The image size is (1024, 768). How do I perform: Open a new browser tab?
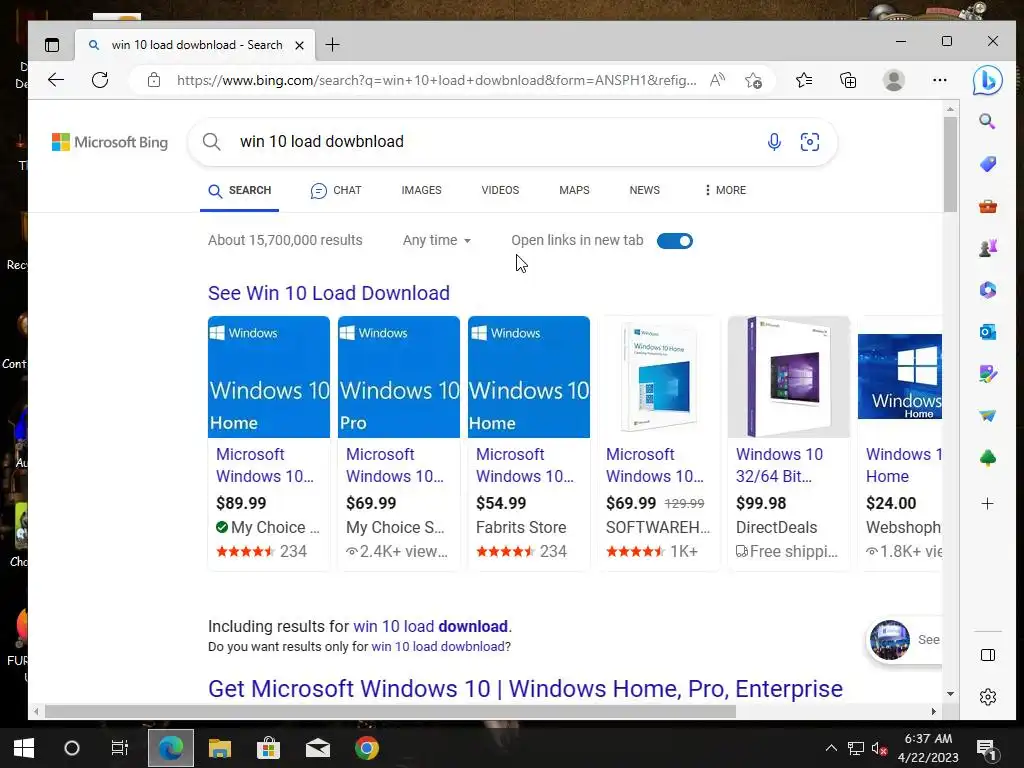point(332,44)
